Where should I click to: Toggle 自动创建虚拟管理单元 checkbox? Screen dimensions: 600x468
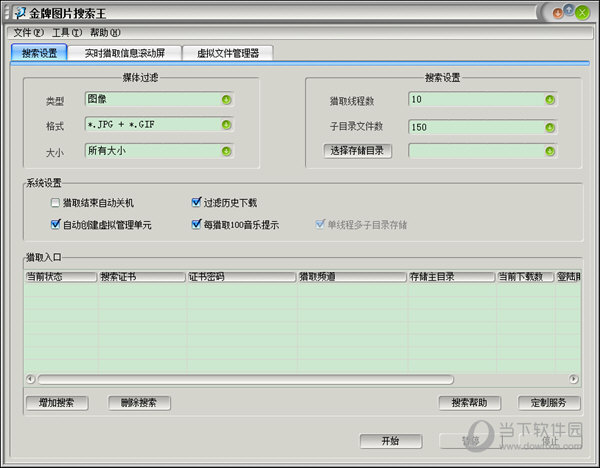coord(56,225)
